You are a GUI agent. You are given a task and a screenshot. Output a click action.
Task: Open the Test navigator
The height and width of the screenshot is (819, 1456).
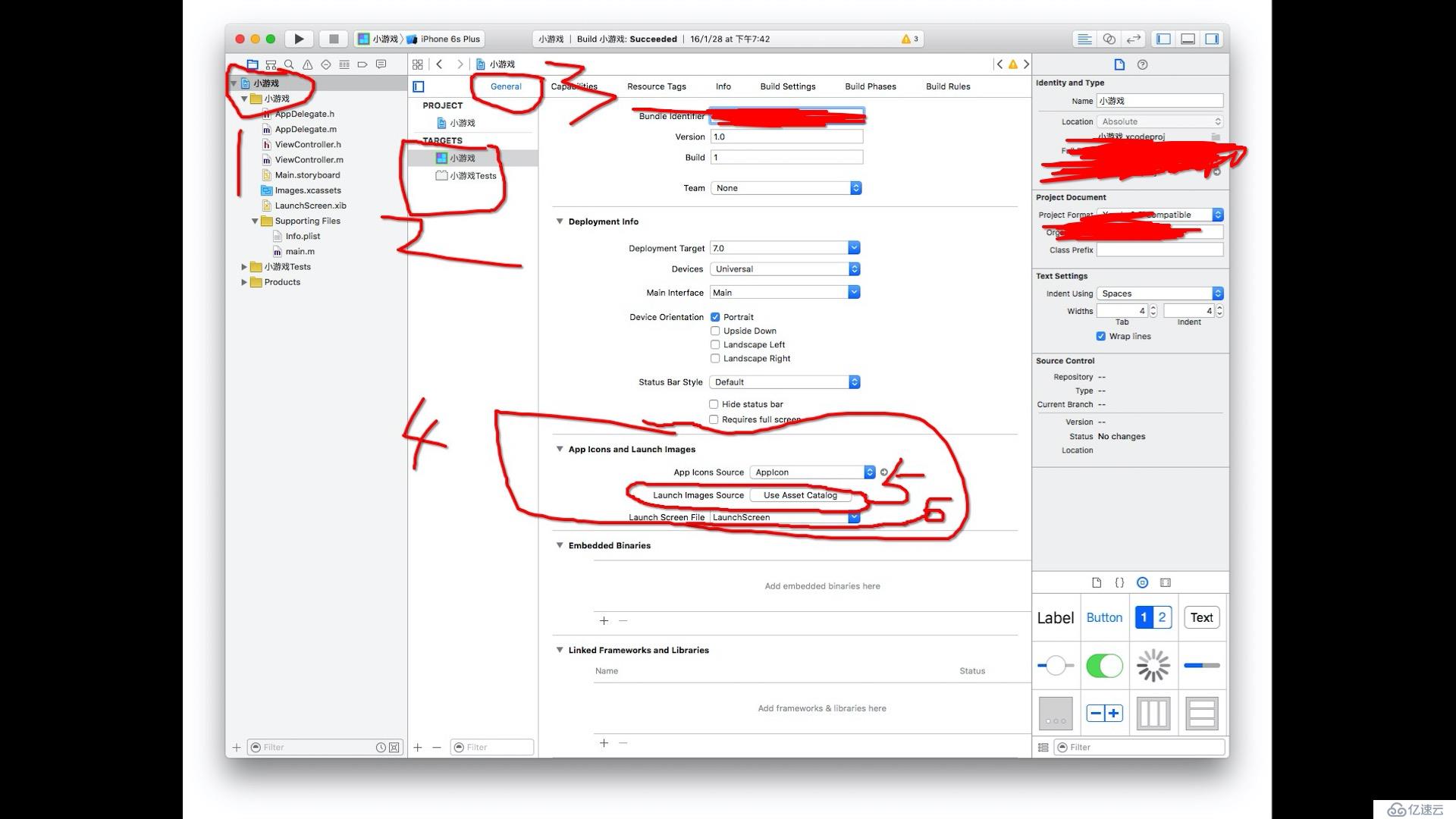[x=326, y=64]
